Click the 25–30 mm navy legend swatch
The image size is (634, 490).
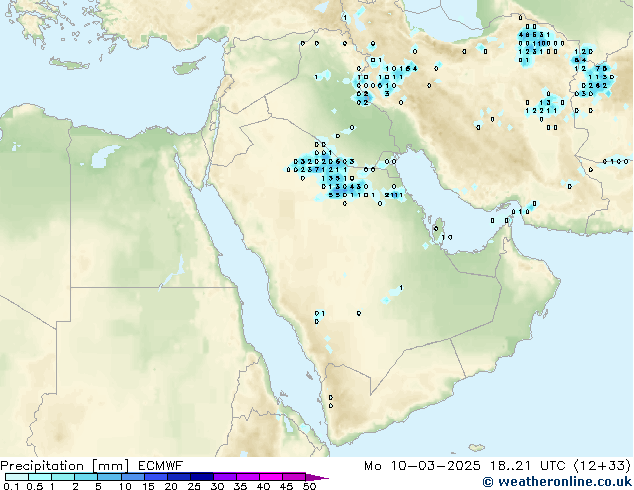point(201,477)
